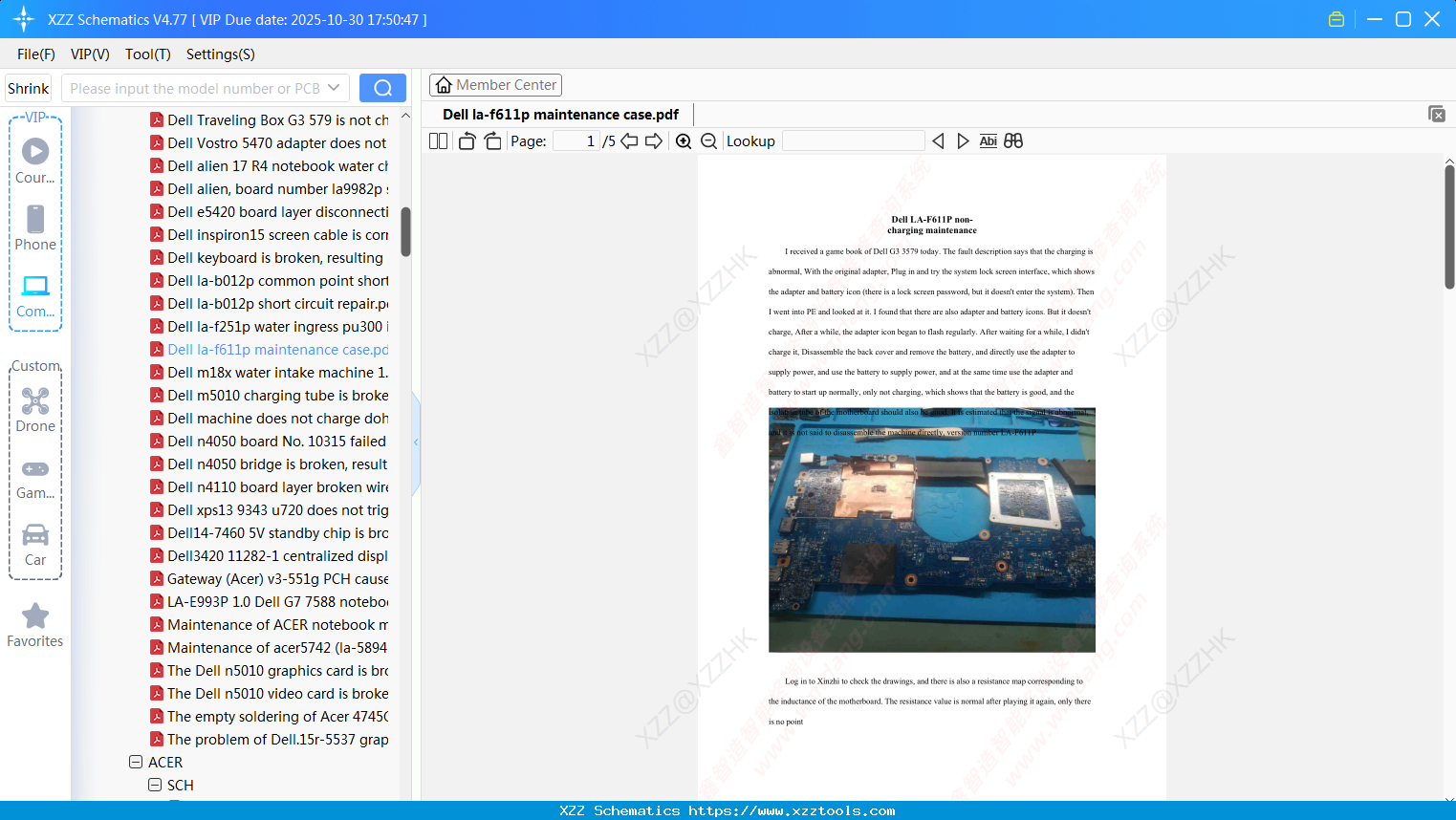The height and width of the screenshot is (820, 1456).
Task: Rotate the page clockwise
Action: 492,140
